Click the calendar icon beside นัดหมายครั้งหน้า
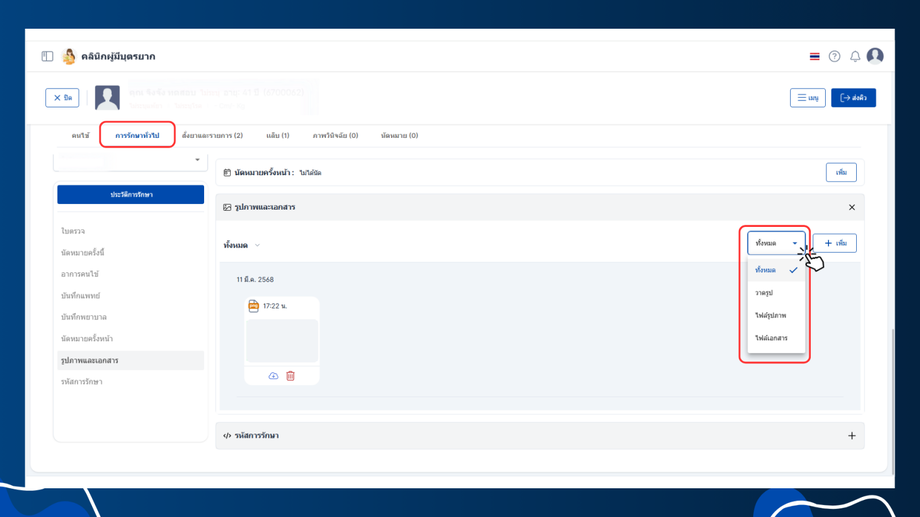This screenshot has width=920, height=517. pos(227,173)
